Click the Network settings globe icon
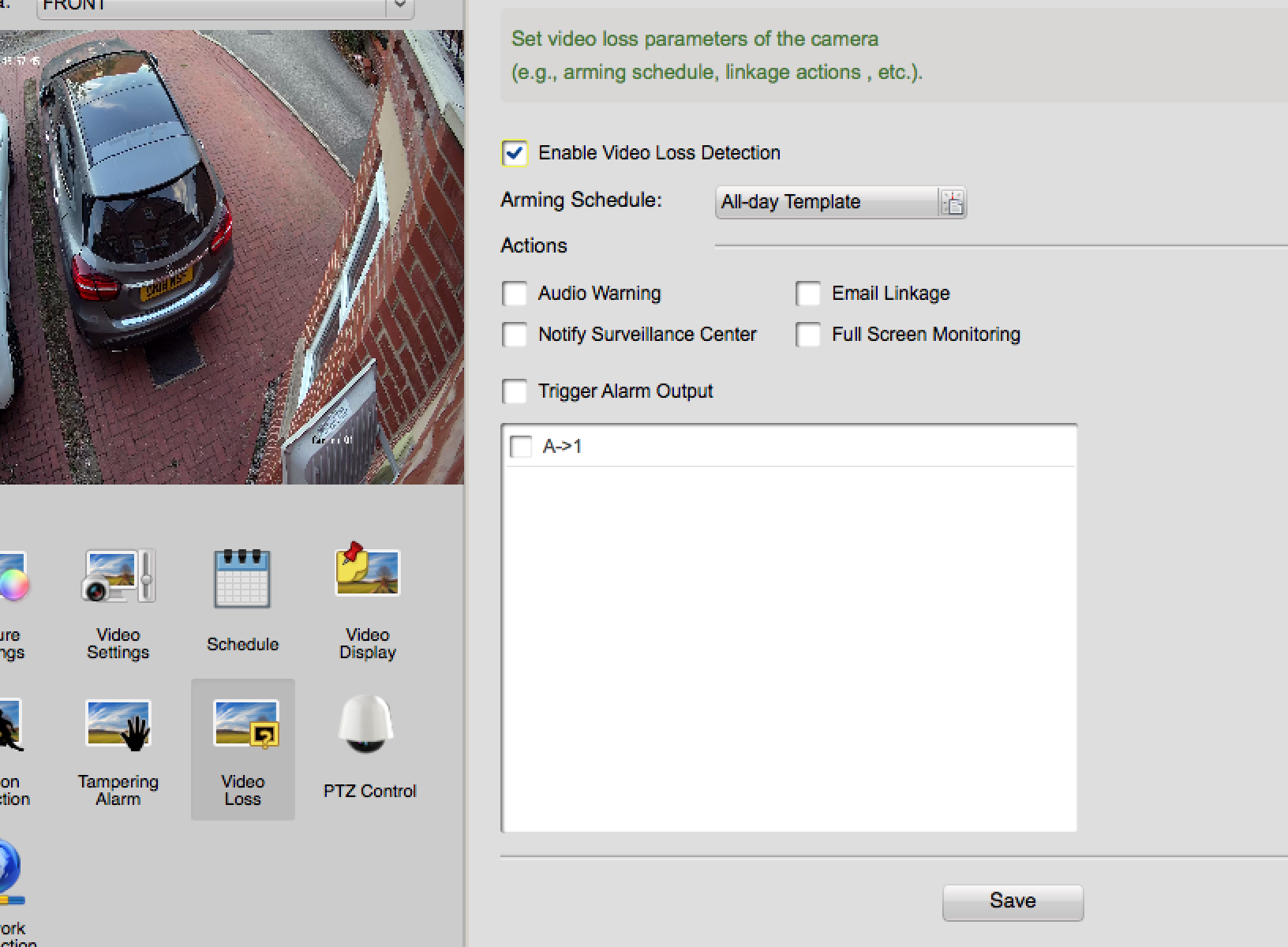This screenshot has height=947, width=1288. (9, 872)
